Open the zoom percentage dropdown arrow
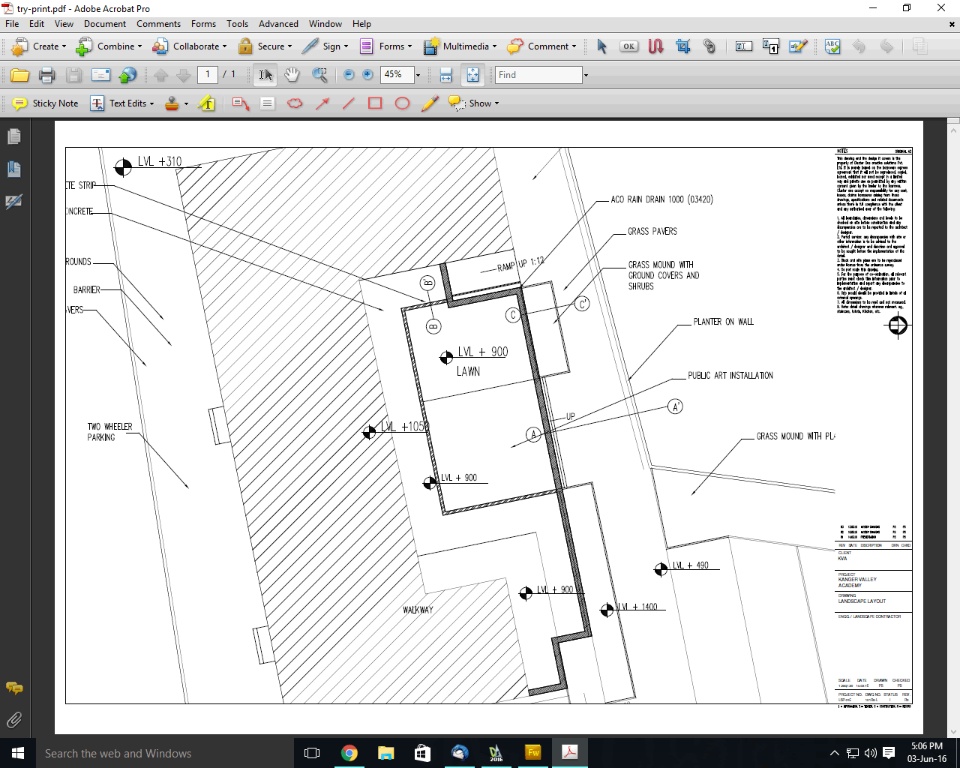The image size is (960, 768). (418, 75)
